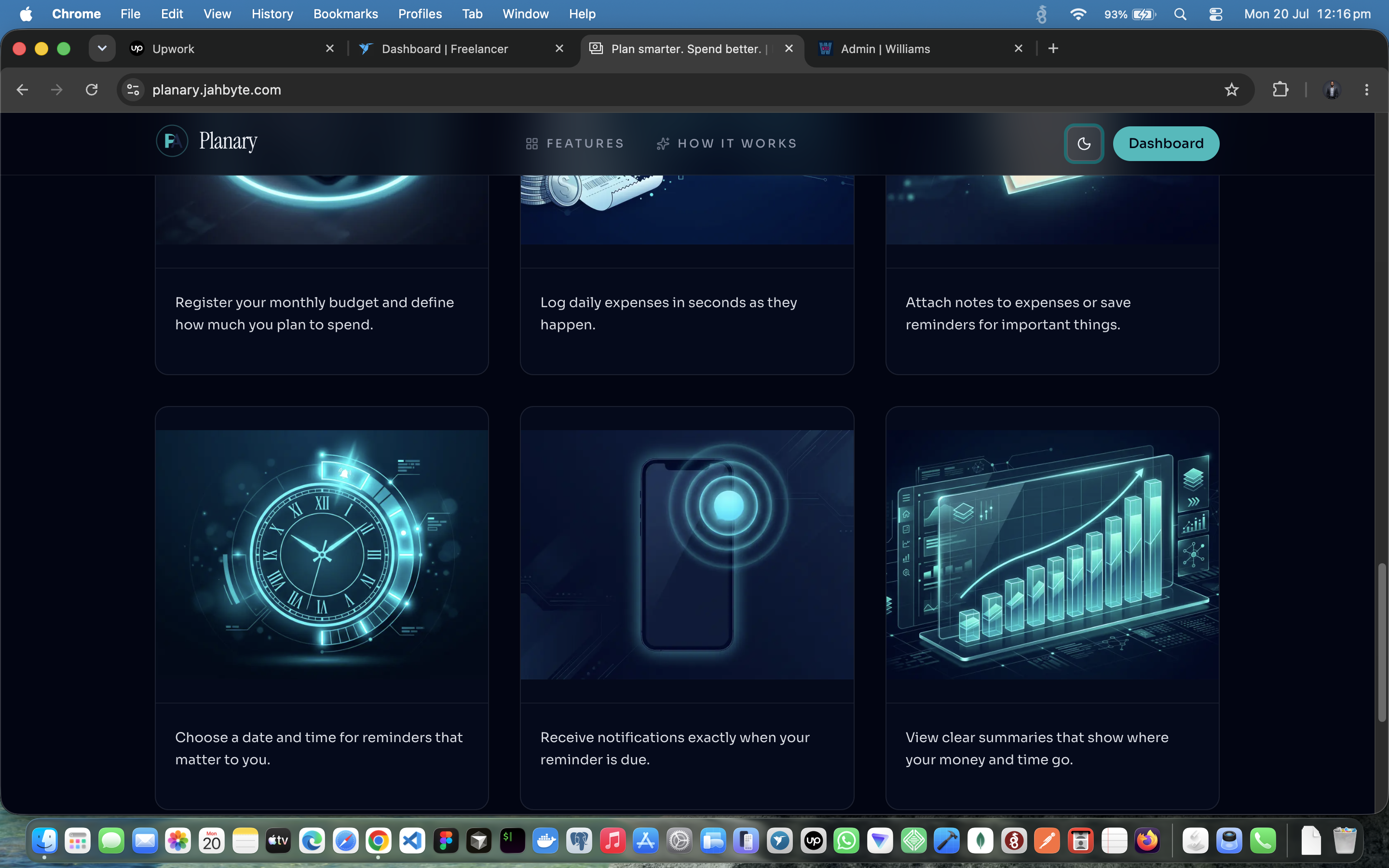
Task: Open Spotlight search magnifier icon
Action: (x=1180, y=14)
